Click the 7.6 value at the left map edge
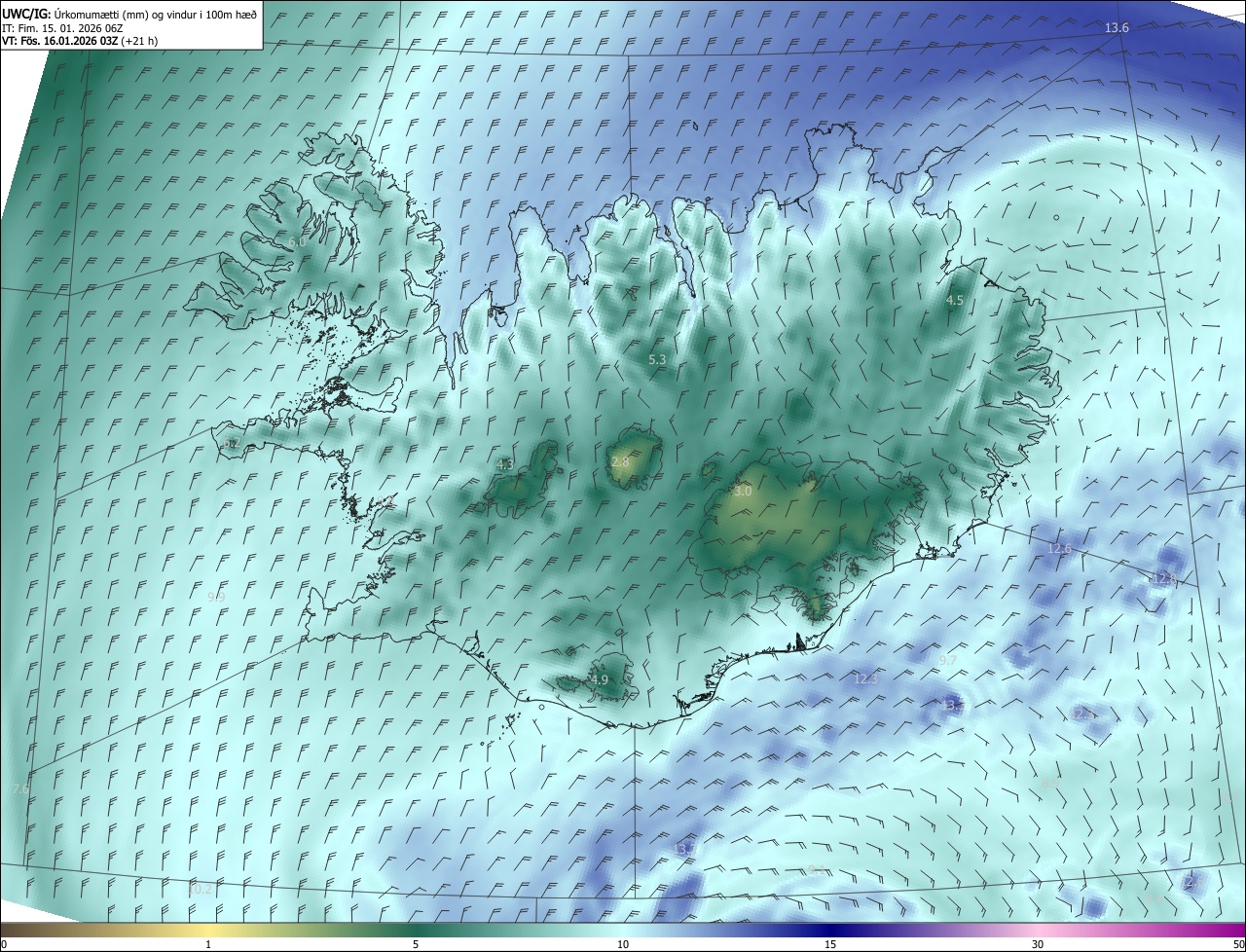 pos(20,788)
